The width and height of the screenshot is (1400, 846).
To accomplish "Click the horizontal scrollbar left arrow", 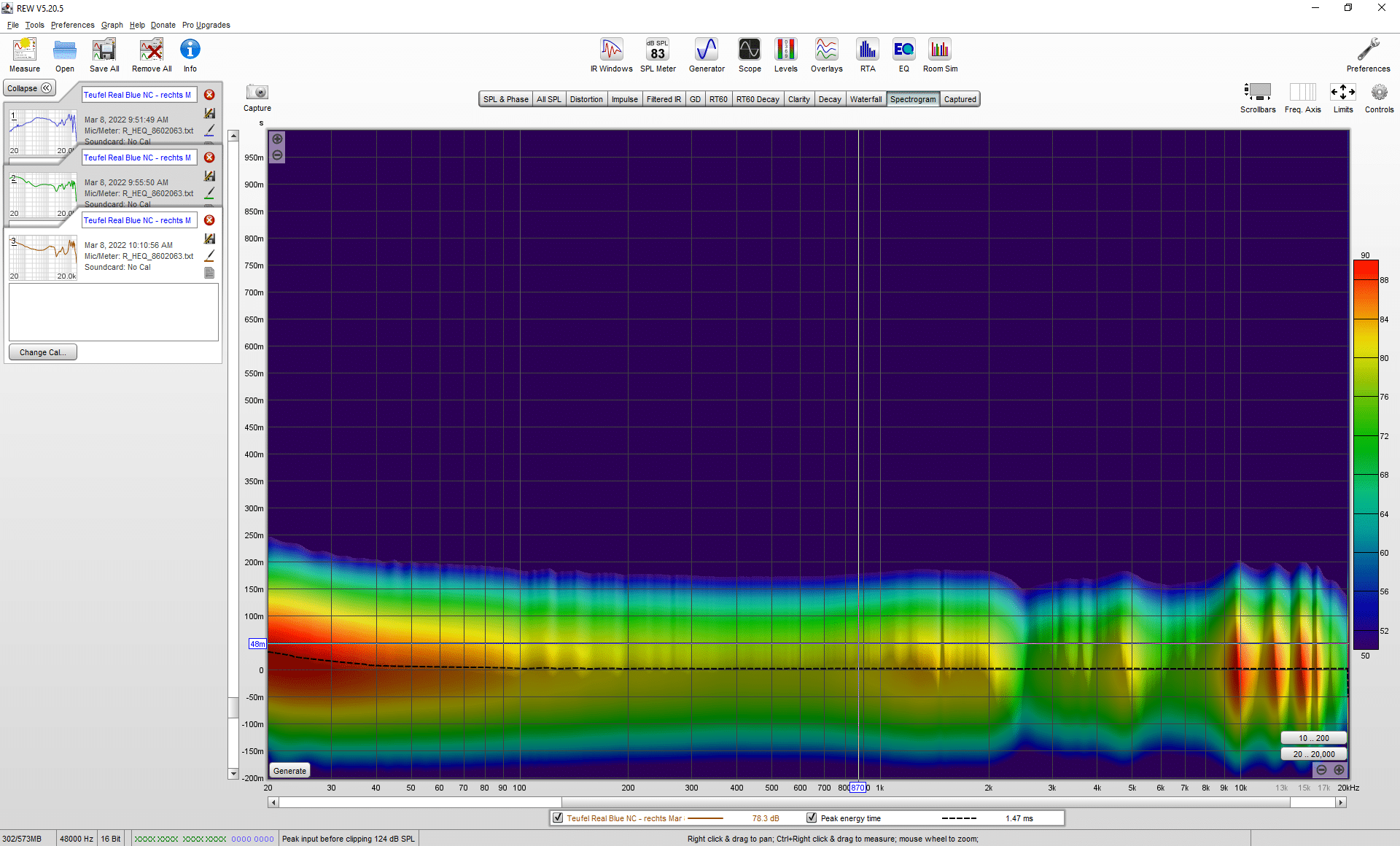I will [273, 802].
